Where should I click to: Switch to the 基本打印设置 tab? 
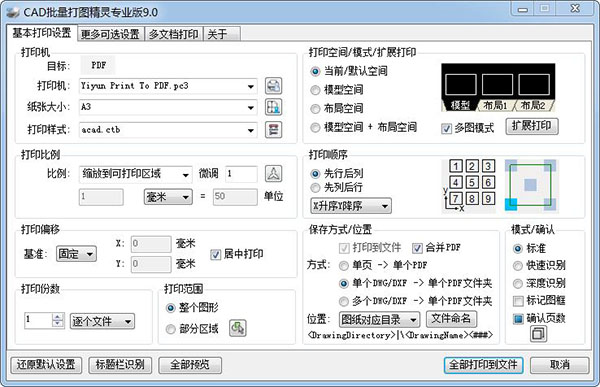pos(42,33)
